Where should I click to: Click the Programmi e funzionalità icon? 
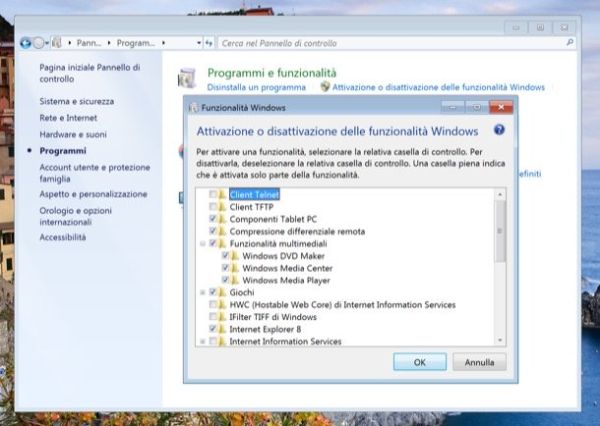[187, 79]
